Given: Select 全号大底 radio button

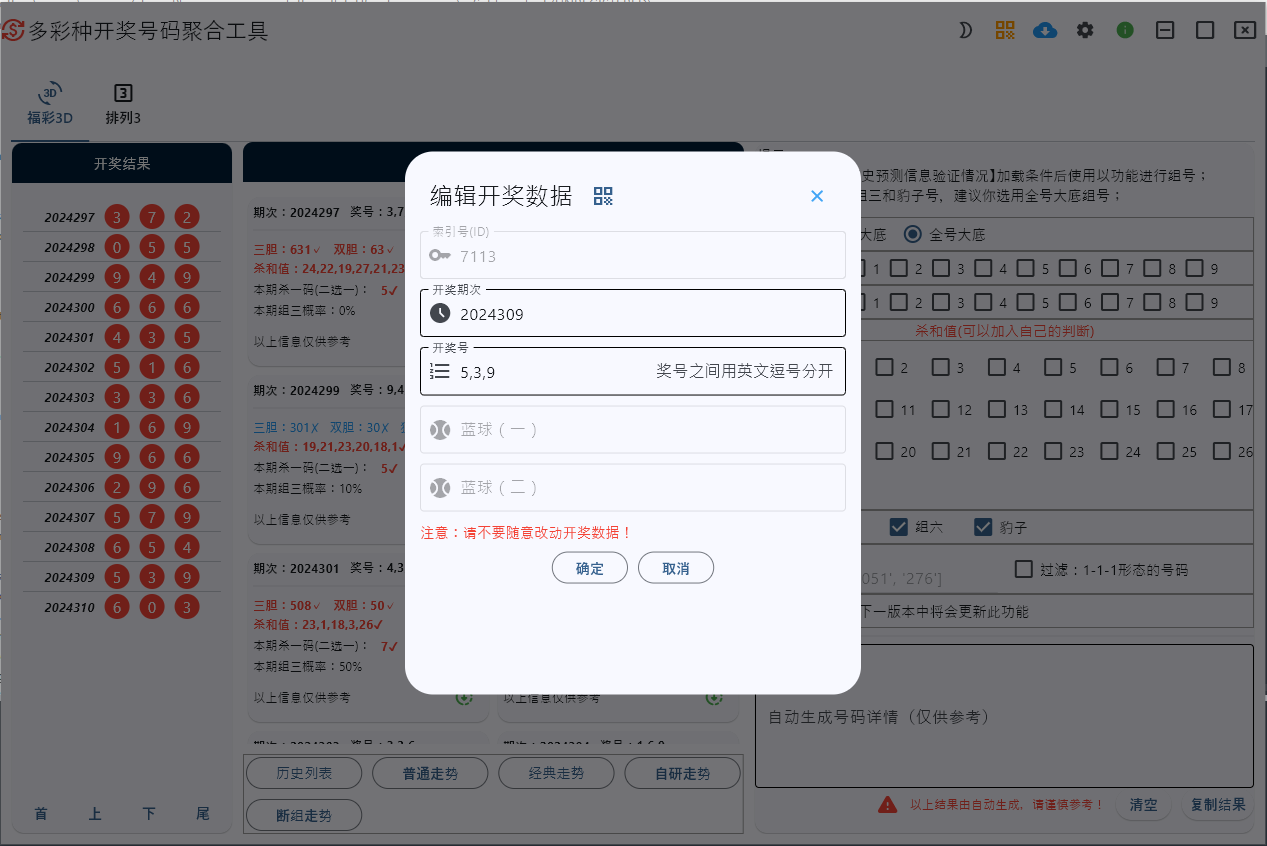Looking at the screenshot, I should click(x=912, y=234).
